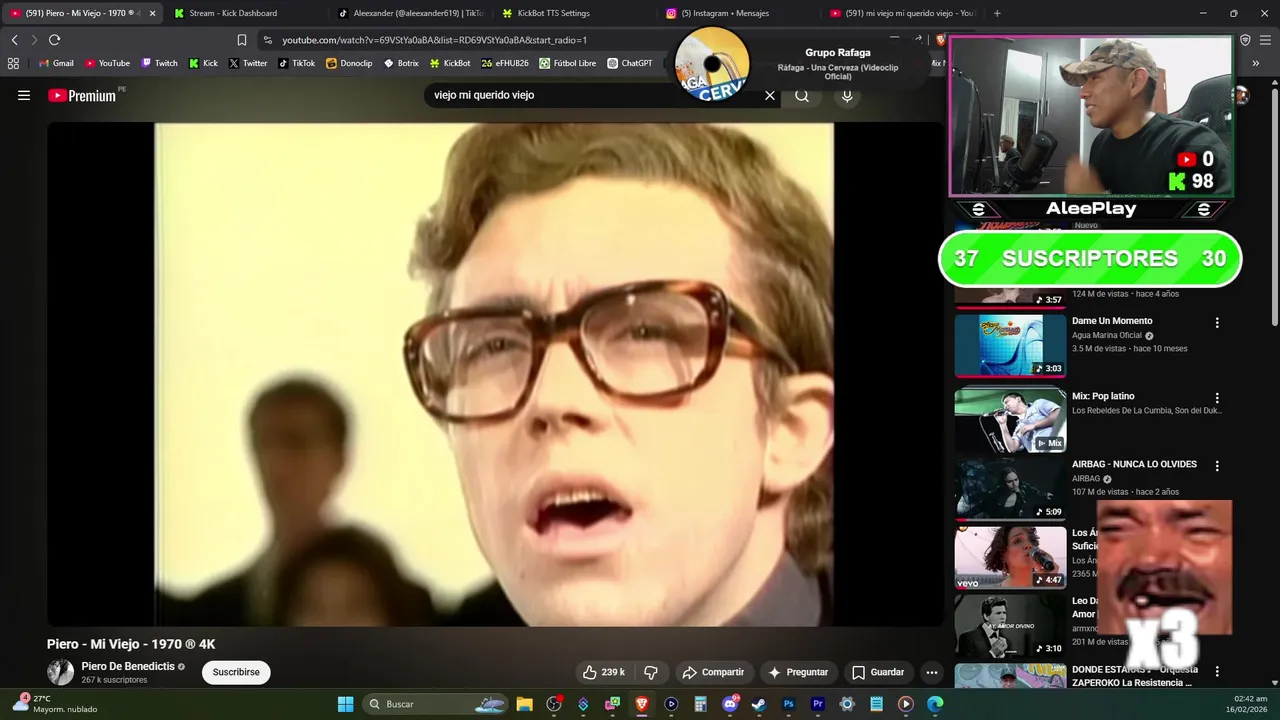Open the KickBot bookmark
Viewport: 1280px width, 720px height.
point(450,63)
